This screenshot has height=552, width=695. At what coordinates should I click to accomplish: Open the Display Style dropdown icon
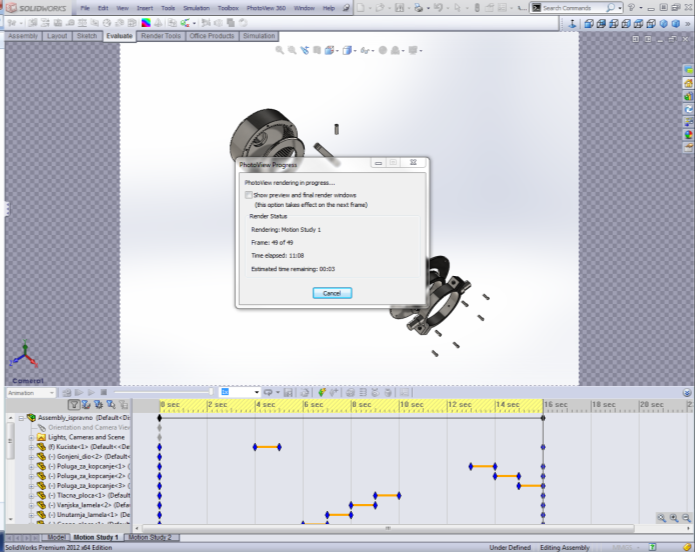(x=348, y=51)
